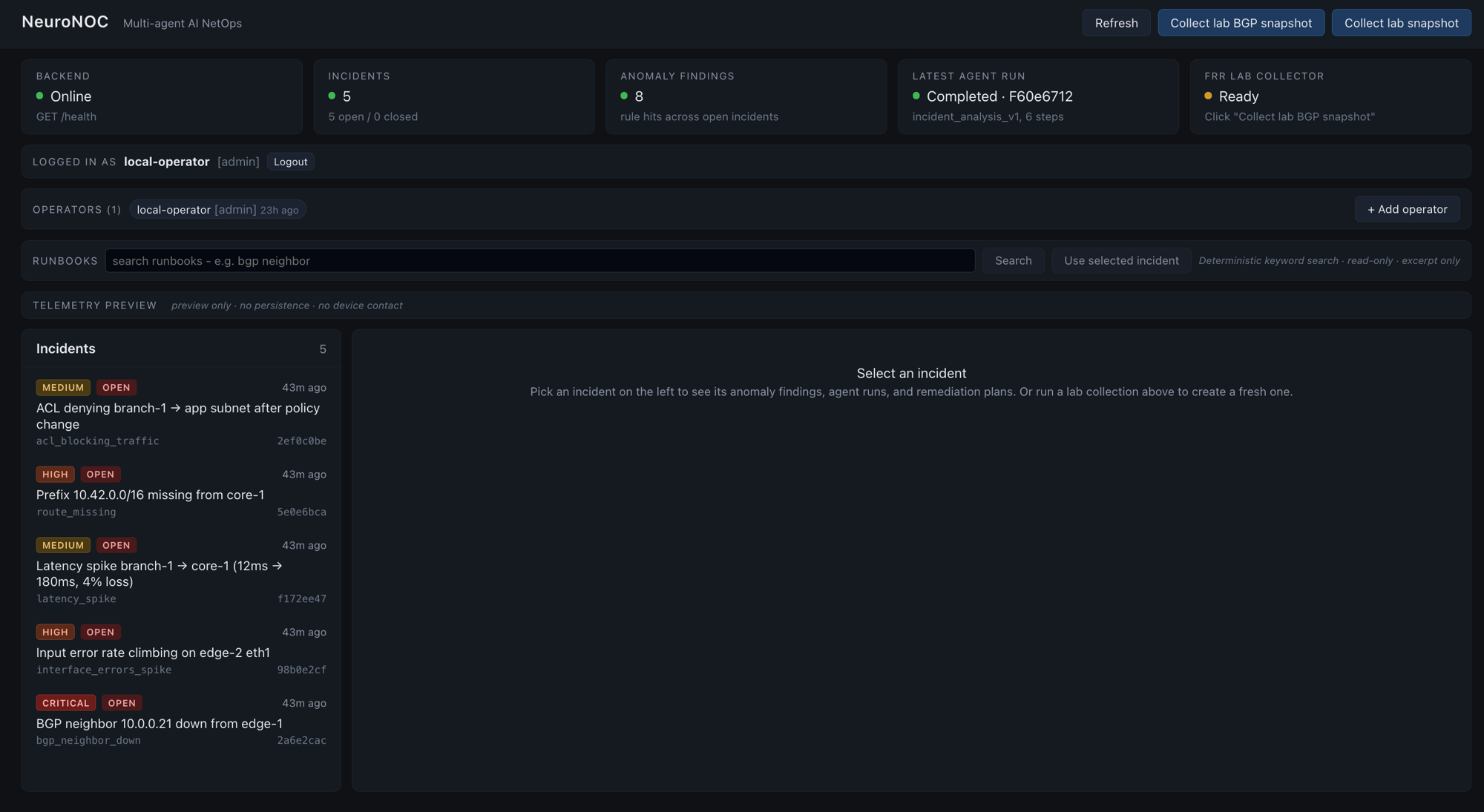Click the FRR Lab Collector Ready card
Viewport: 1484px width, 812px height.
pyautogui.click(x=1330, y=96)
